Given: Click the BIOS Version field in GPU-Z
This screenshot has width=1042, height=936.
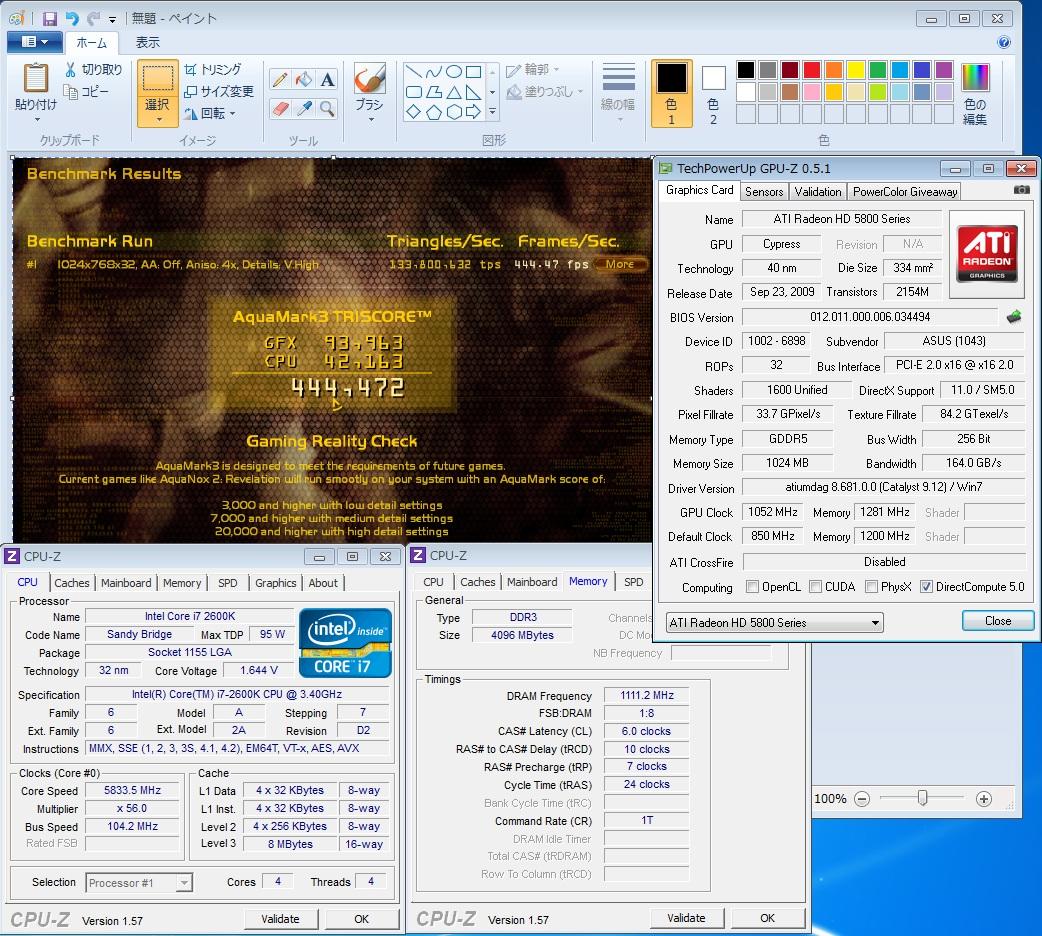Looking at the screenshot, I should click(x=869, y=317).
